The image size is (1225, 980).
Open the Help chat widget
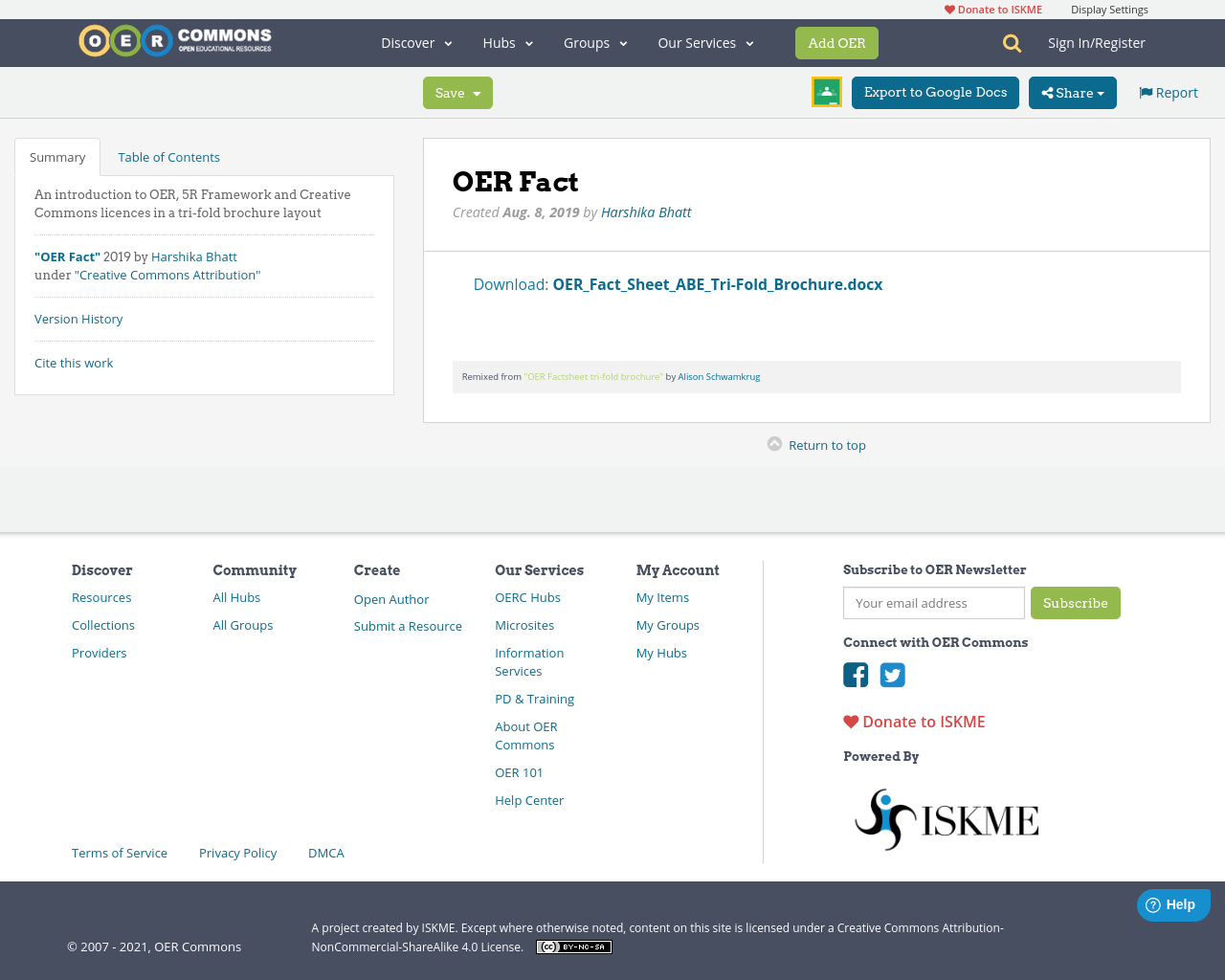point(1173,904)
